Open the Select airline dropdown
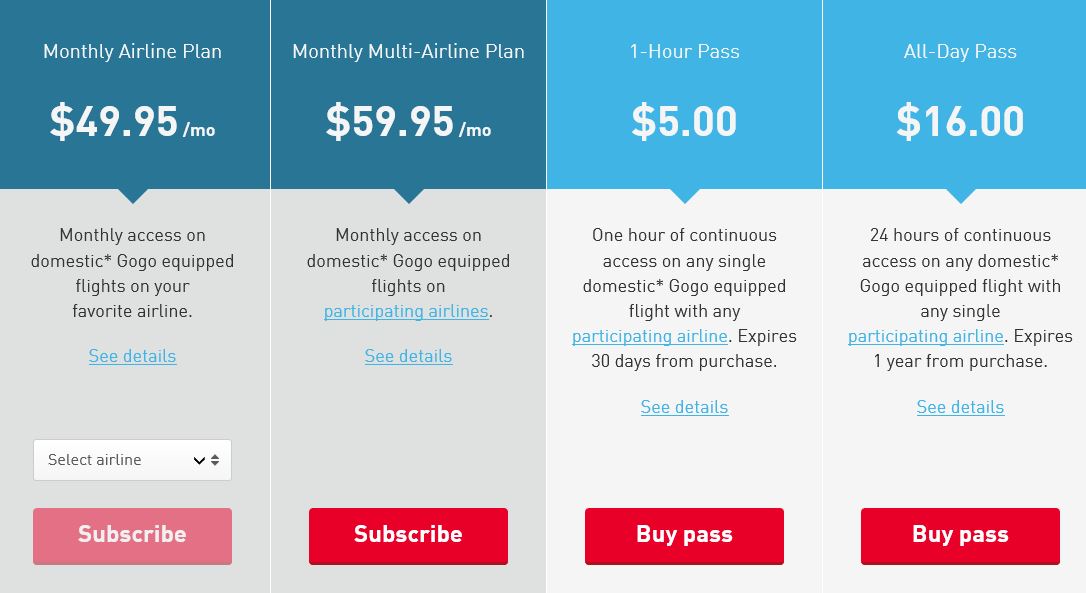Image resolution: width=1086 pixels, height=593 pixels. point(132,460)
